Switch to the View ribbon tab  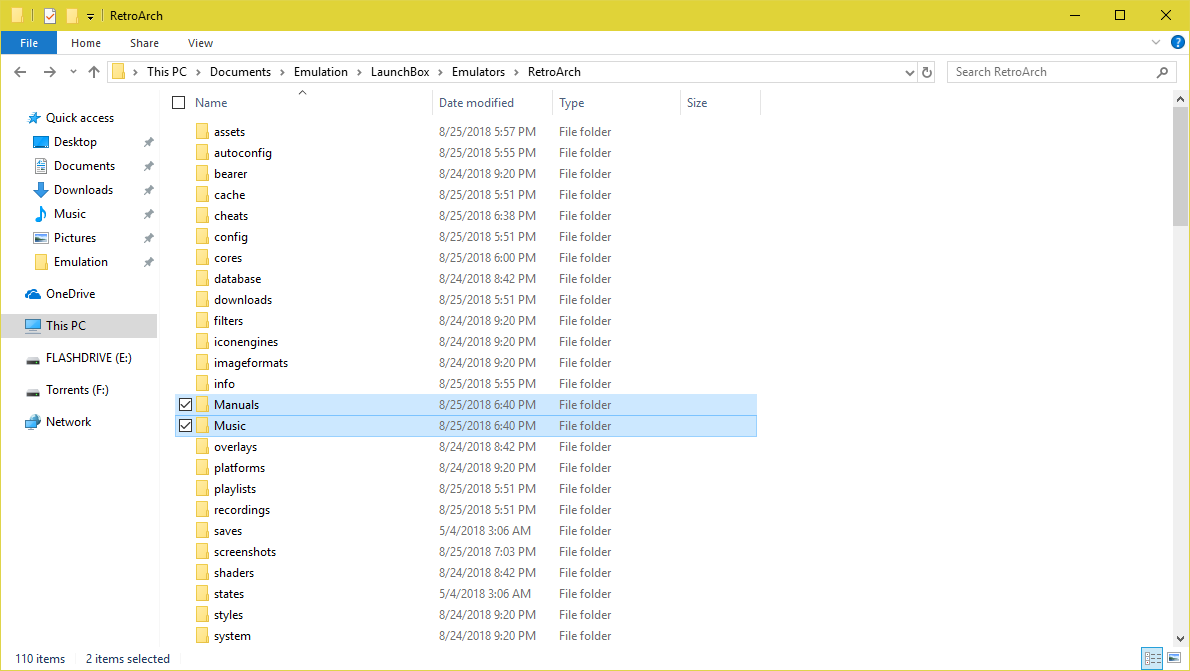tap(200, 43)
